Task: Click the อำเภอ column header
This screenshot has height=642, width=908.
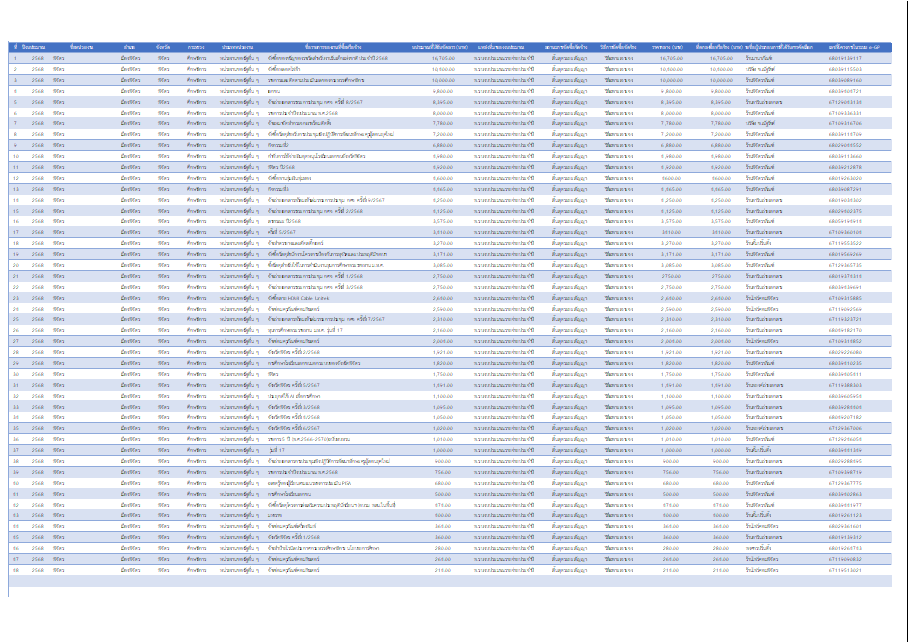Action: (x=130, y=47)
